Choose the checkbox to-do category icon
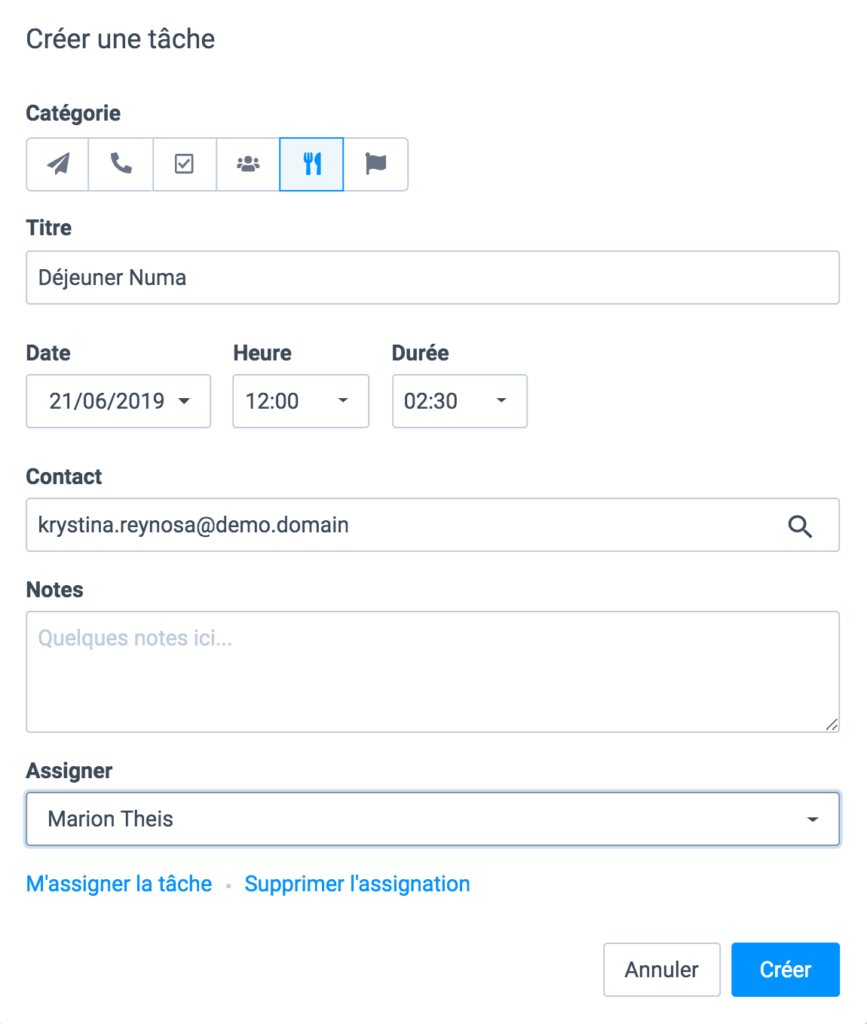Viewport: 867px width, 1024px height. pos(185,164)
